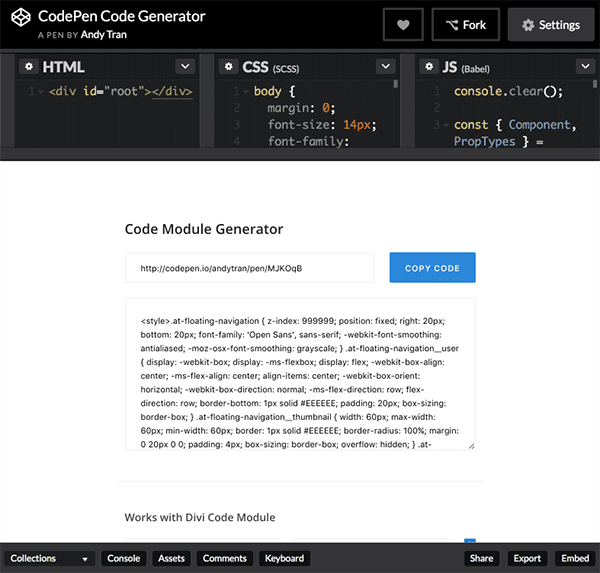This screenshot has width=600, height=573.
Task: Expand the HTML panel dropdown arrow
Action: point(184,67)
